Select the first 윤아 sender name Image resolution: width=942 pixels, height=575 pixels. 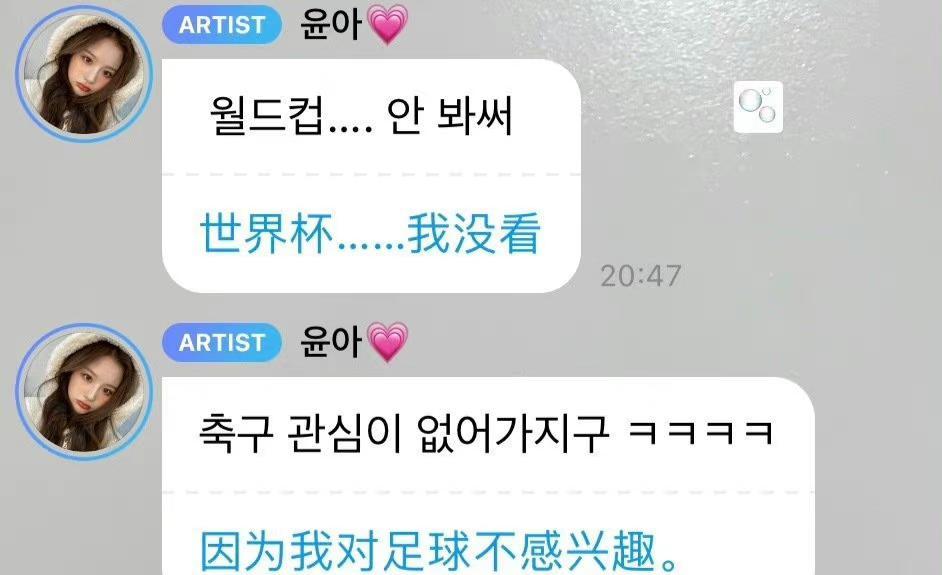click(330, 25)
